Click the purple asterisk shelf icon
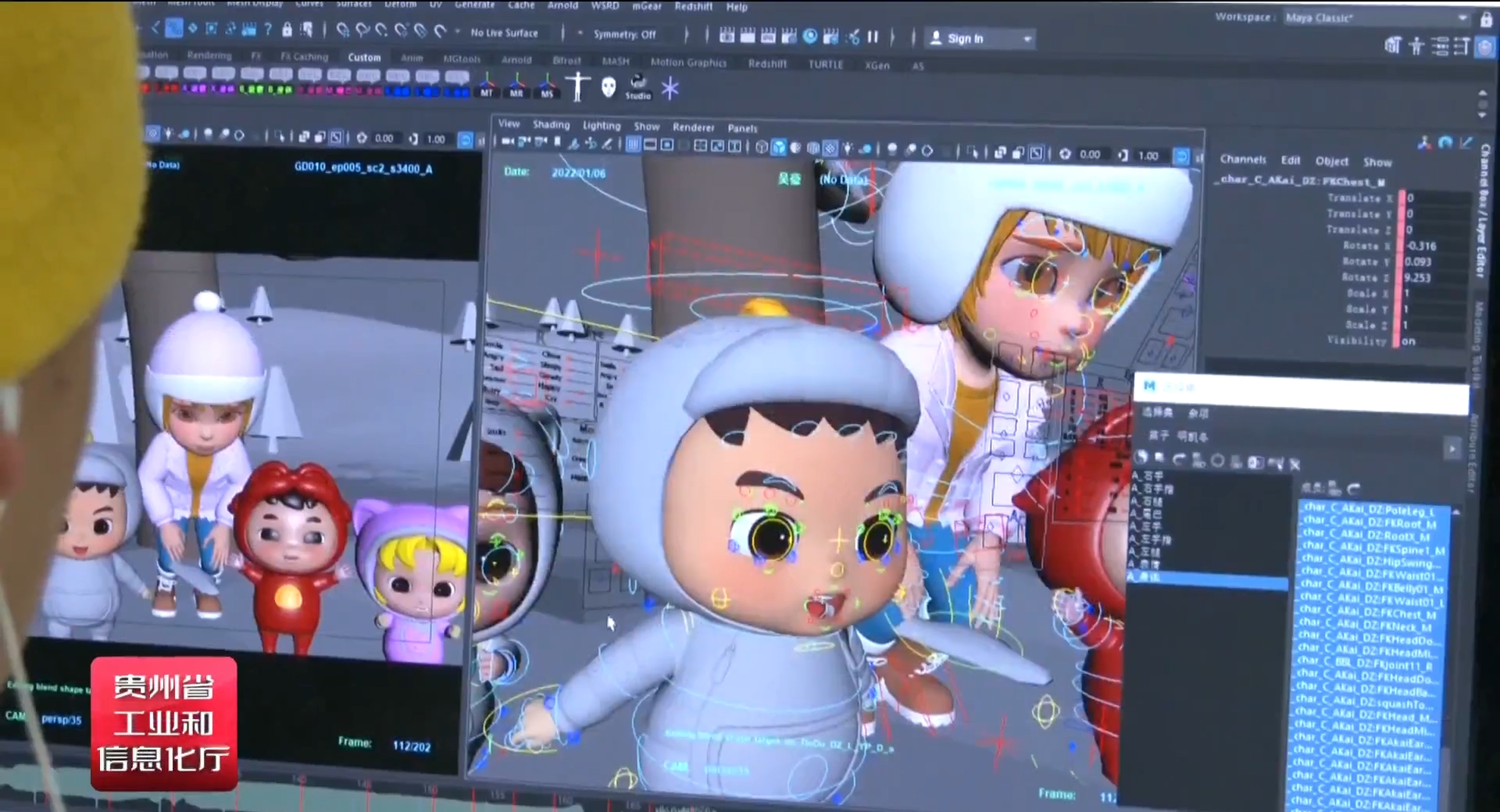This screenshot has height=812, width=1500. (x=670, y=88)
